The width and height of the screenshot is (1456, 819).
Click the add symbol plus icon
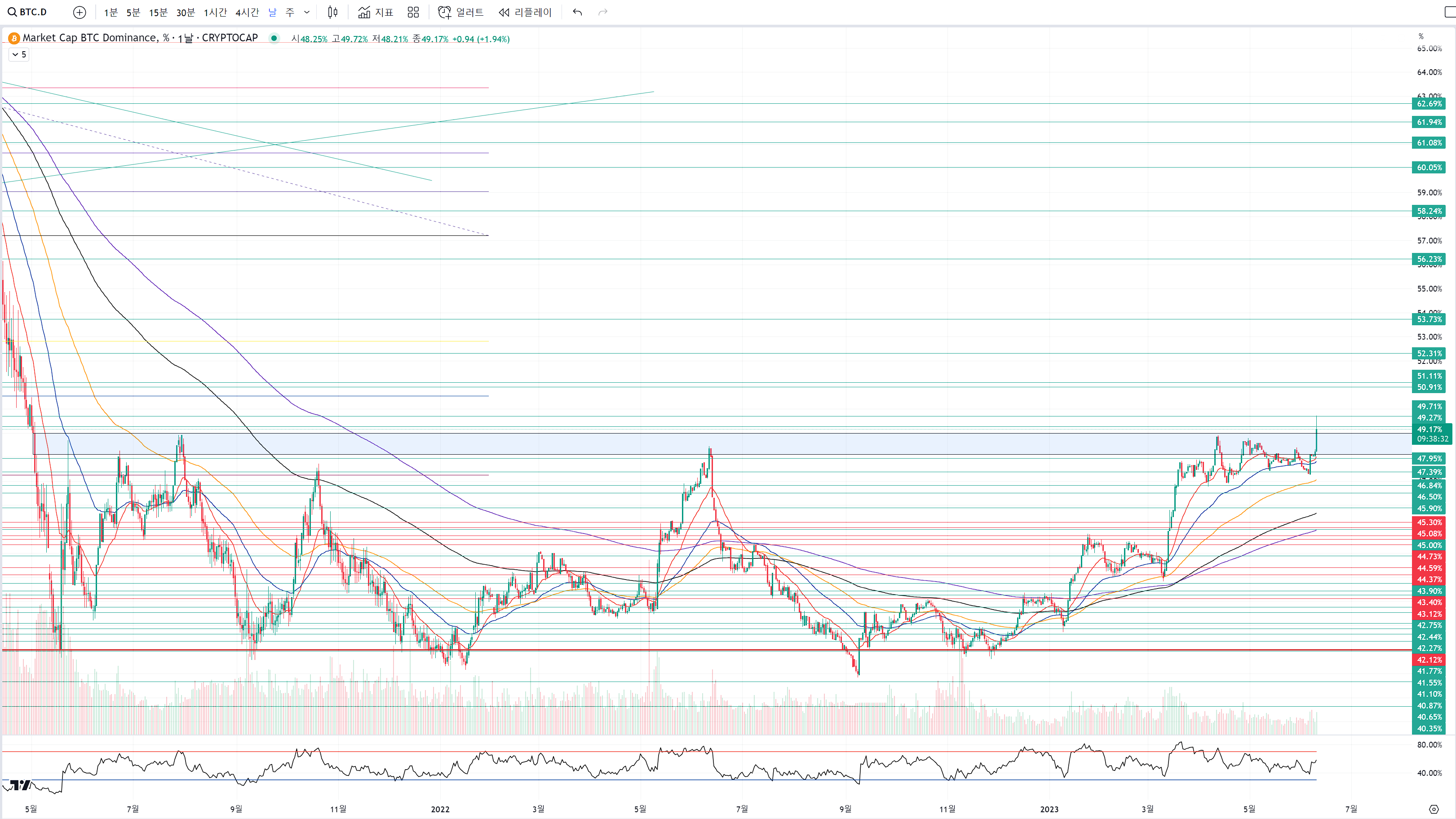[80, 12]
